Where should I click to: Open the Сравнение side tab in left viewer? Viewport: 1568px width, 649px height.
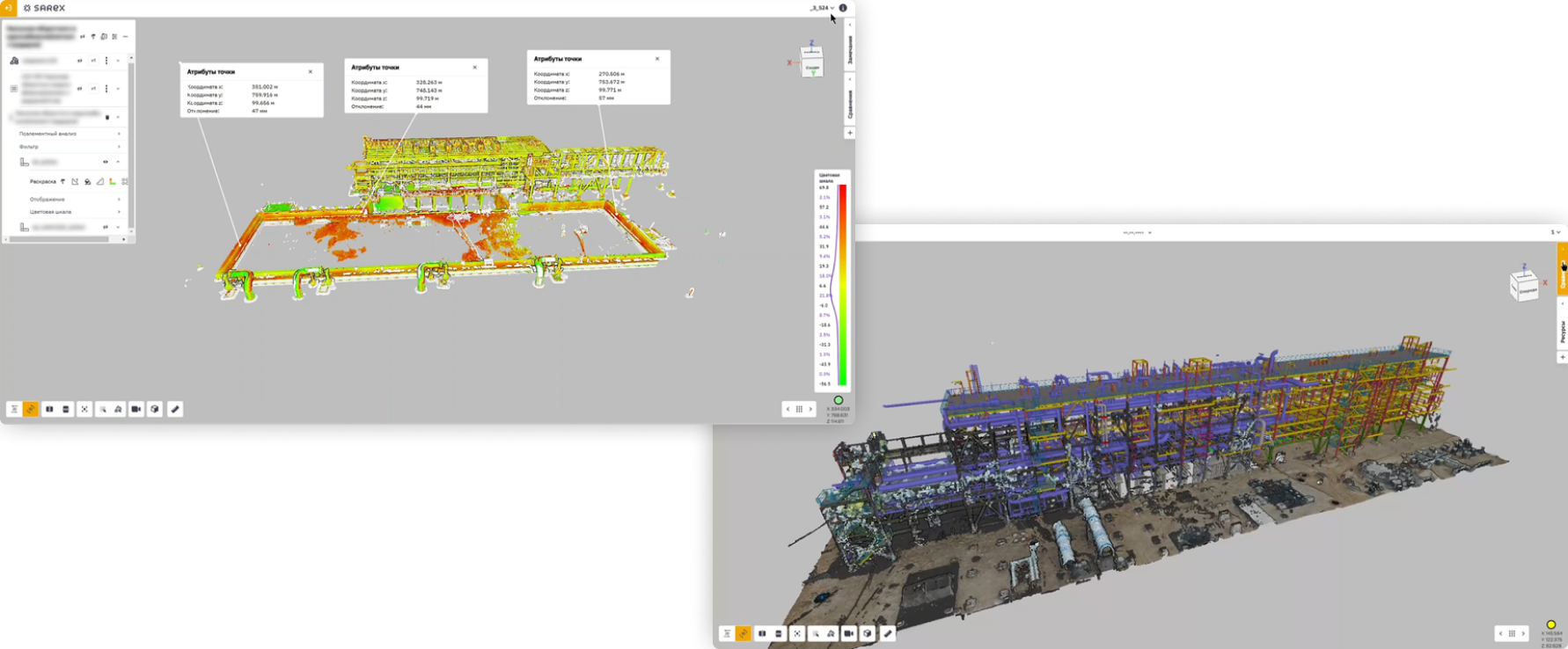(x=850, y=104)
